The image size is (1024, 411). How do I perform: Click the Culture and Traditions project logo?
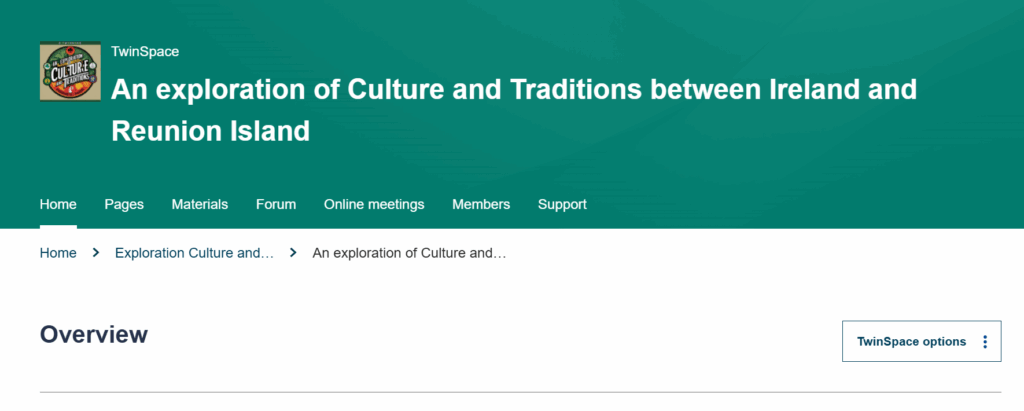[x=70, y=71]
